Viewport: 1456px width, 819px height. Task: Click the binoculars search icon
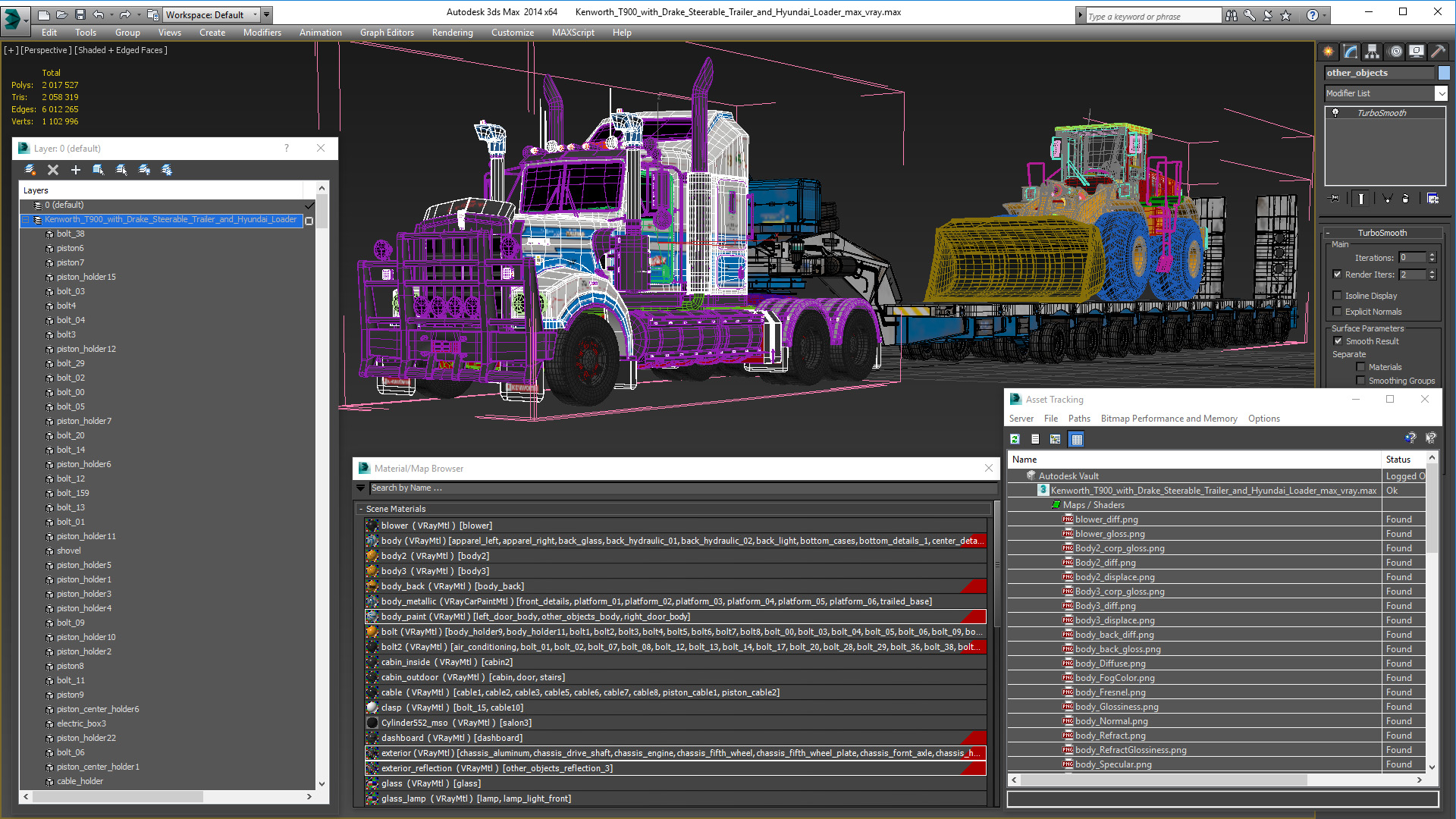point(1232,15)
